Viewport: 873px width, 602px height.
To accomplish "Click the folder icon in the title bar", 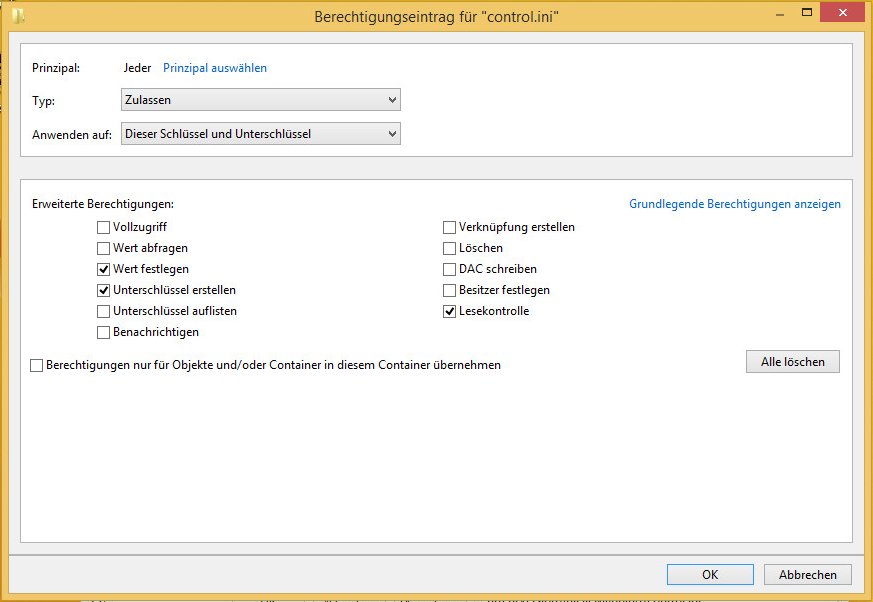I will point(18,16).
